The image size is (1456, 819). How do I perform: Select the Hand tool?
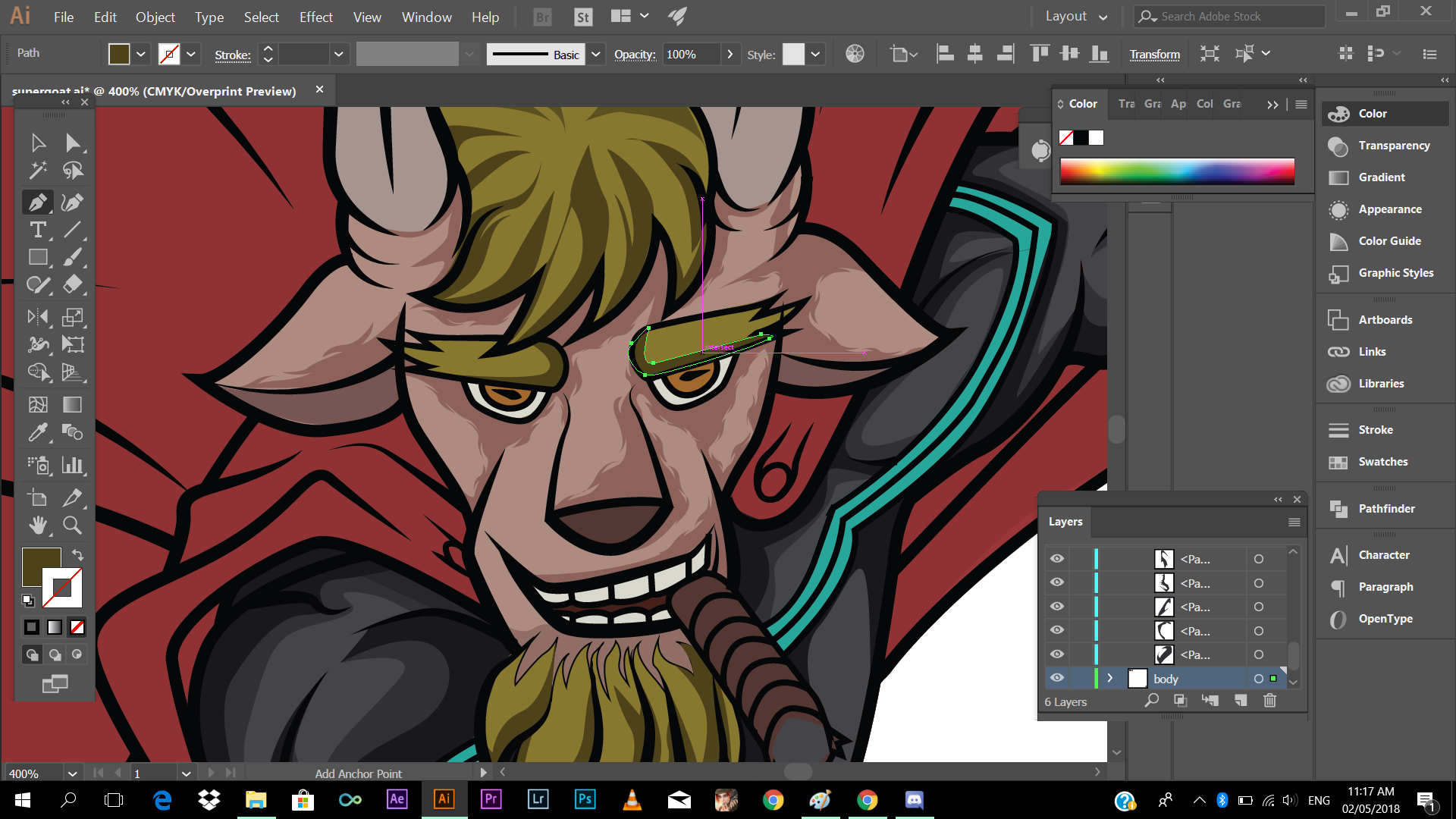37,525
